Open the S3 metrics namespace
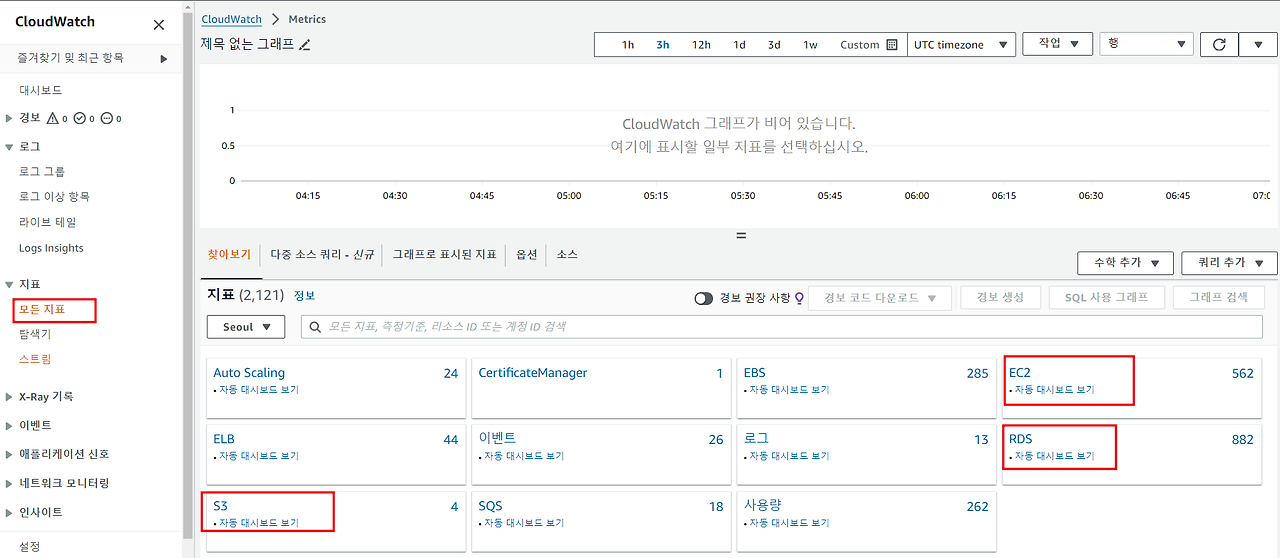This screenshot has height=558, width=1280. [221, 507]
